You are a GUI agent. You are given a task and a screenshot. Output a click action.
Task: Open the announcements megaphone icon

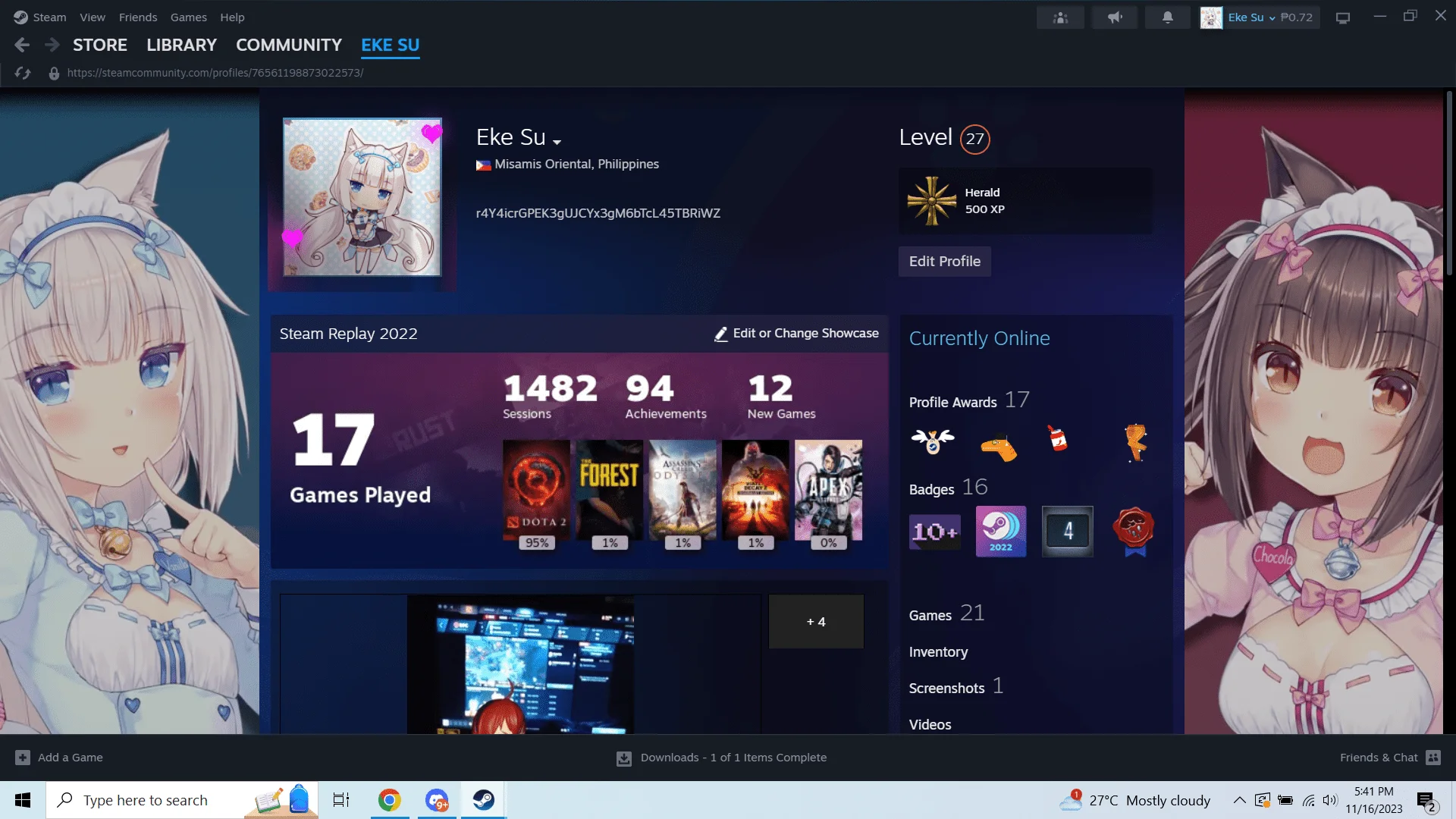pos(1114,17)
